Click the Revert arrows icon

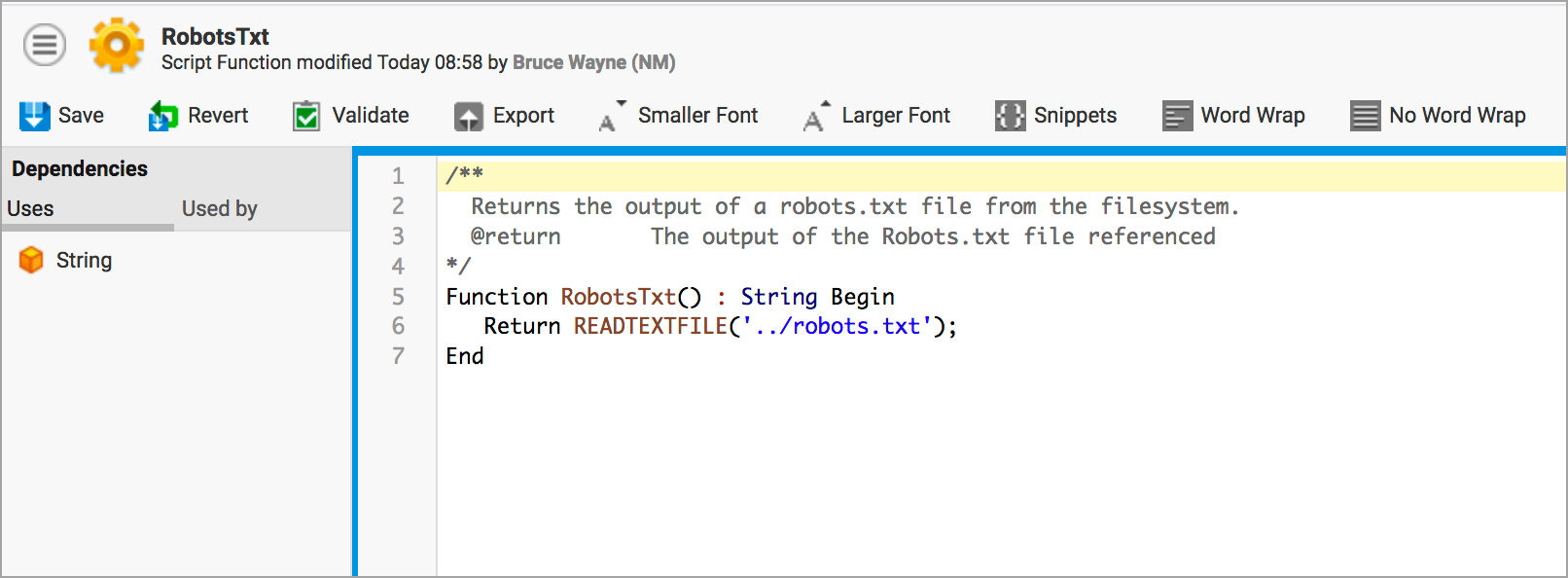click(162, 116)
